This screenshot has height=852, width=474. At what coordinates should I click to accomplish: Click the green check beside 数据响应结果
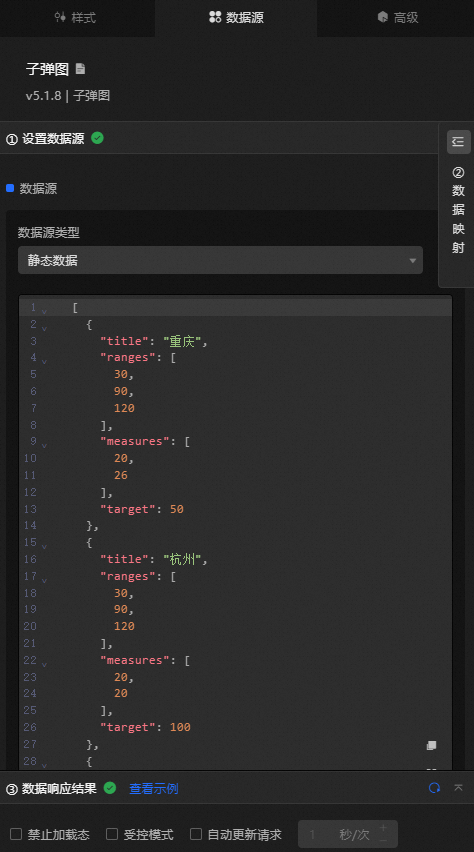coord(110,788)
